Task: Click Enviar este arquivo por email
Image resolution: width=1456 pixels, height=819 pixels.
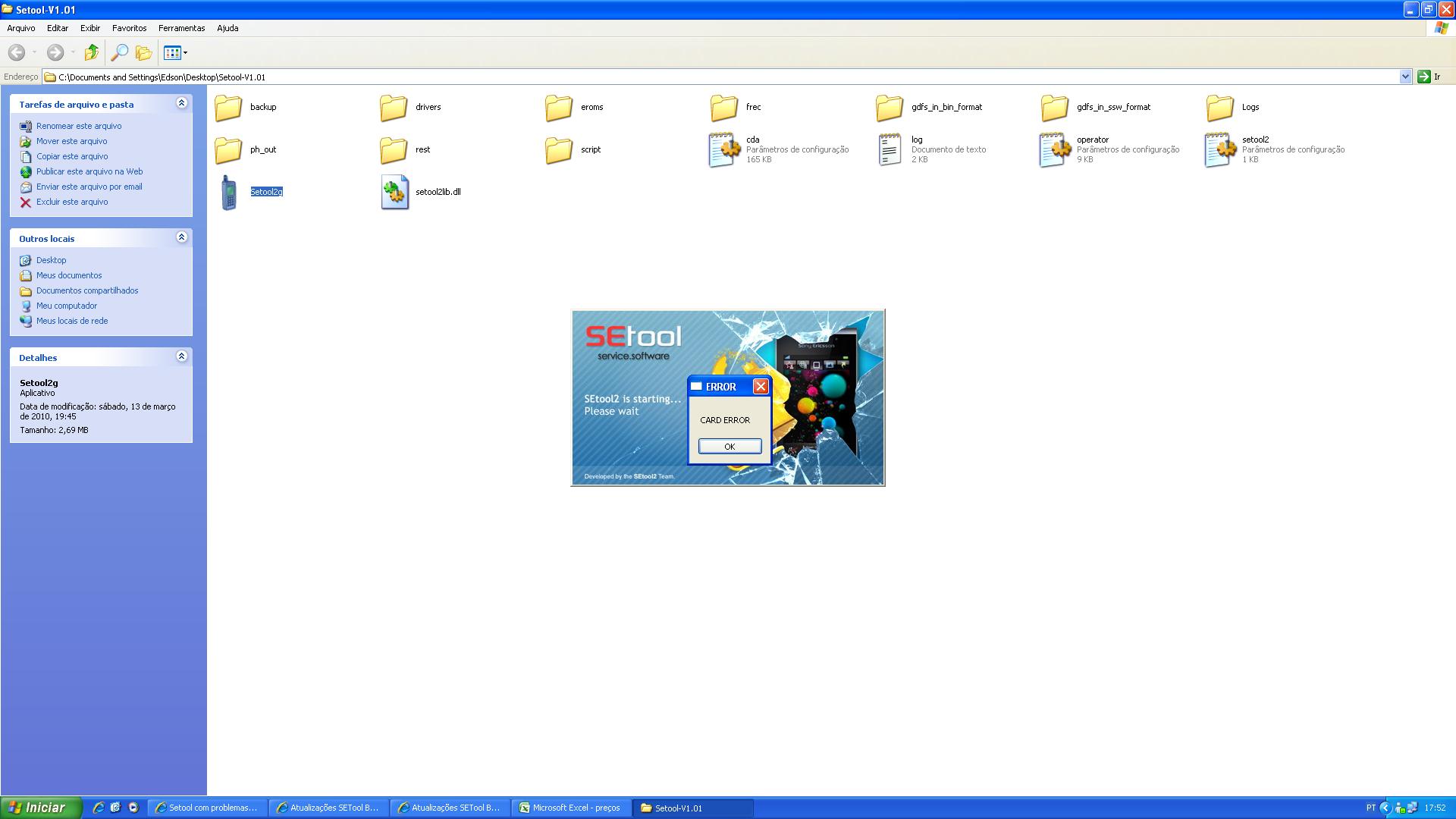Action: click(89, 187)
